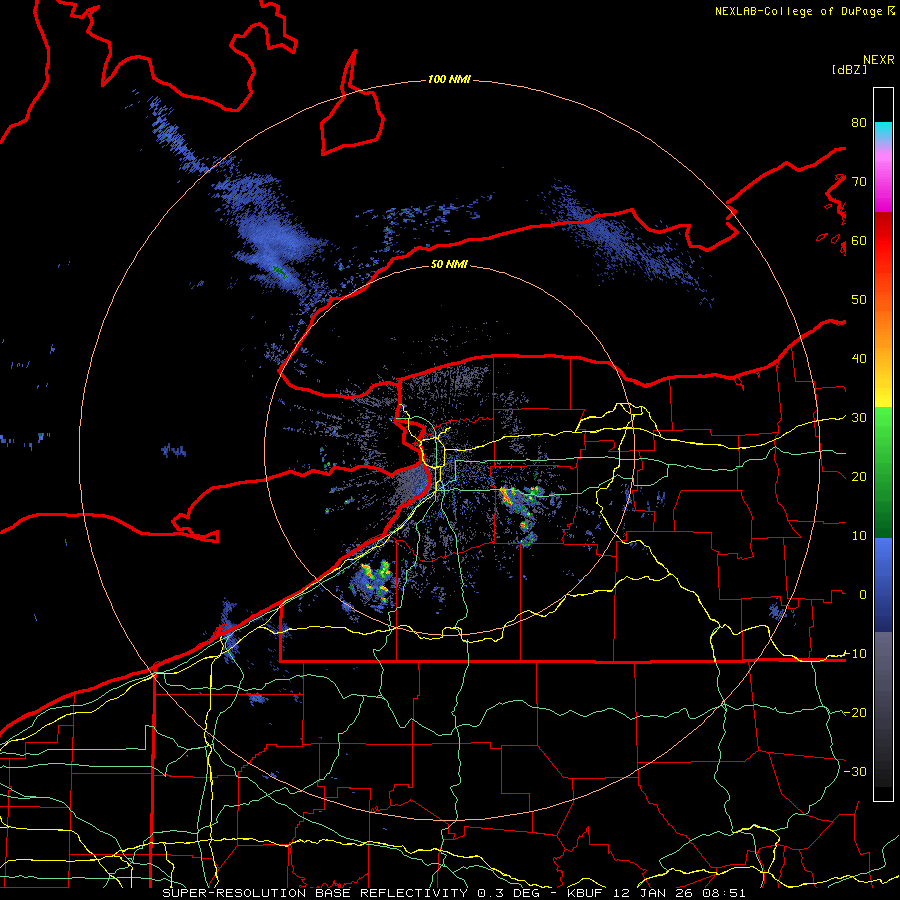Screen dimensions: 900x900
Task: Click the 40 dBZ value on the scale
Action: coord(859,359)
